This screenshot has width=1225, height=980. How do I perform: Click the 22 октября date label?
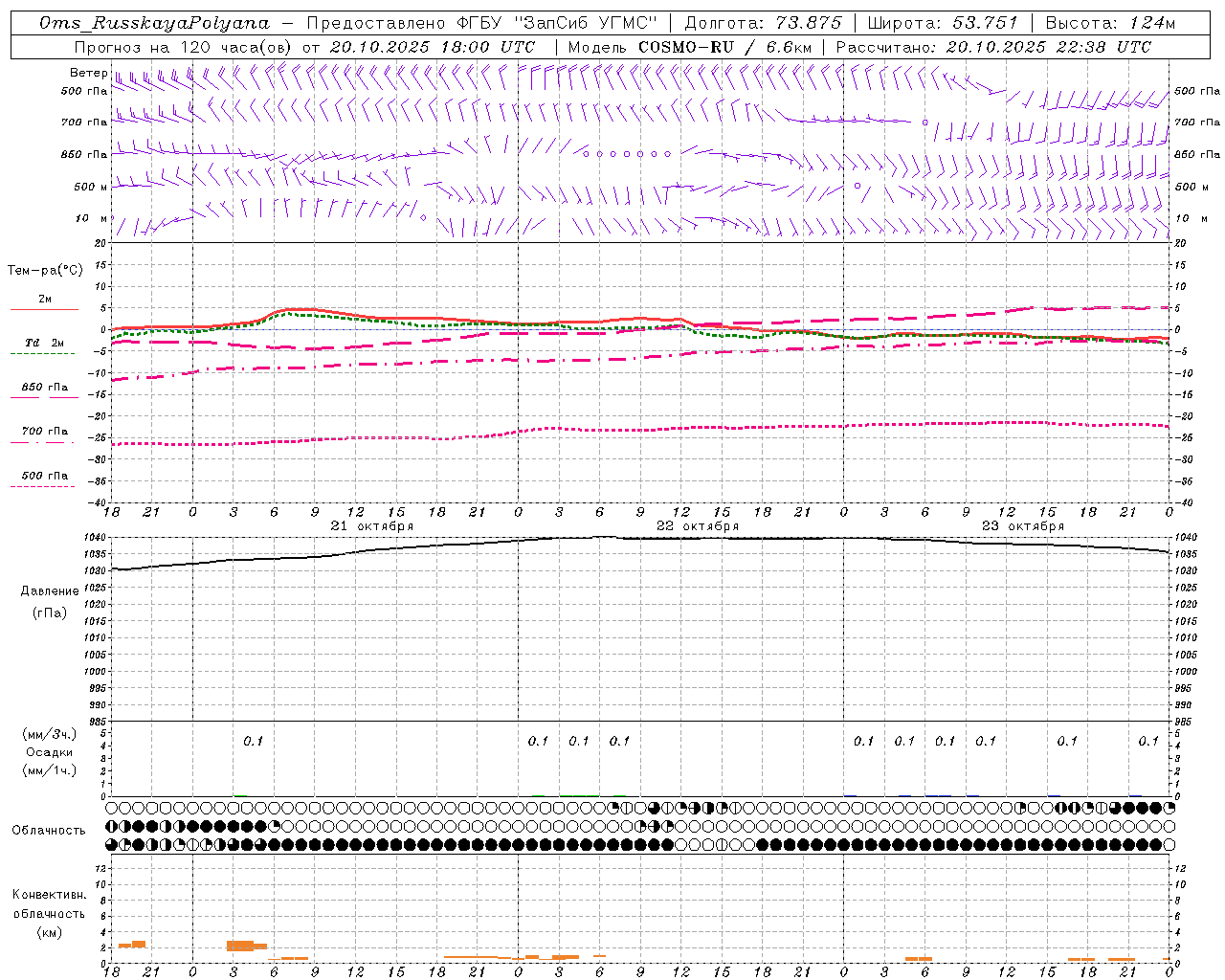tap(698, 526)
